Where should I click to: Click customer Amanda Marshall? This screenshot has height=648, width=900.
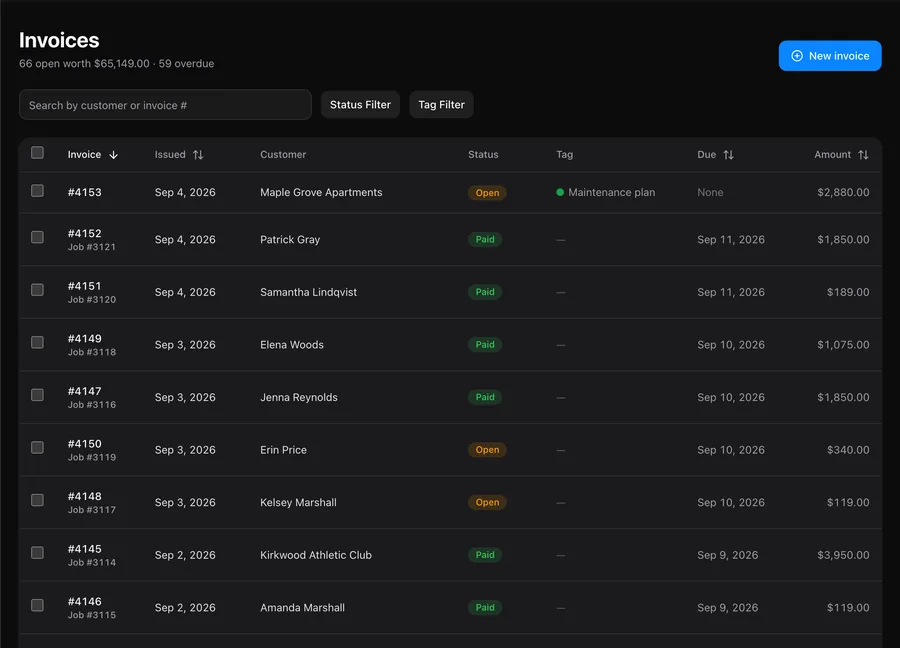tap(302, 608)
